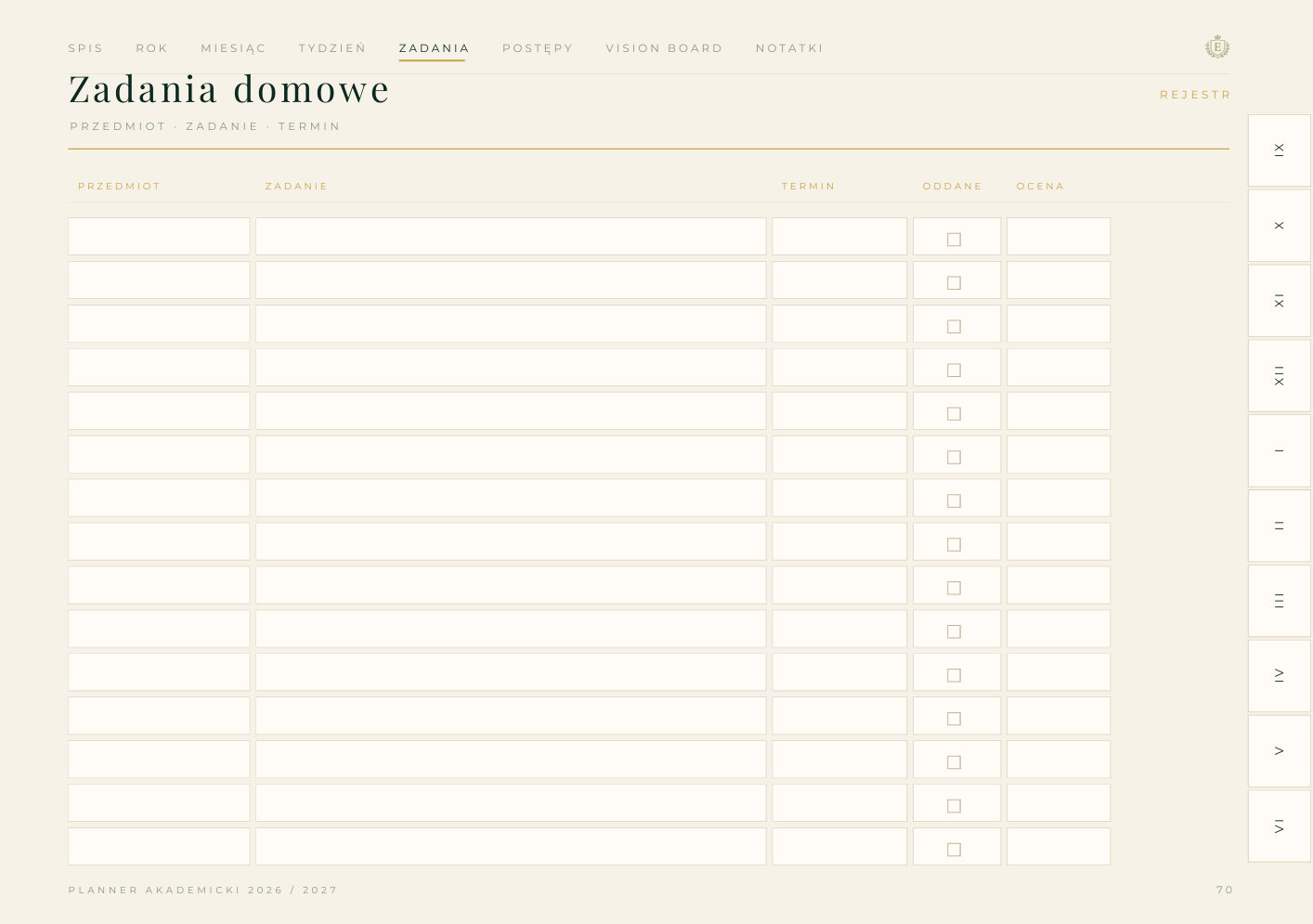This screenshot has width=1313, height=924.
Task: Click the first row TERMIN field
Action: [x=839, y=237]
